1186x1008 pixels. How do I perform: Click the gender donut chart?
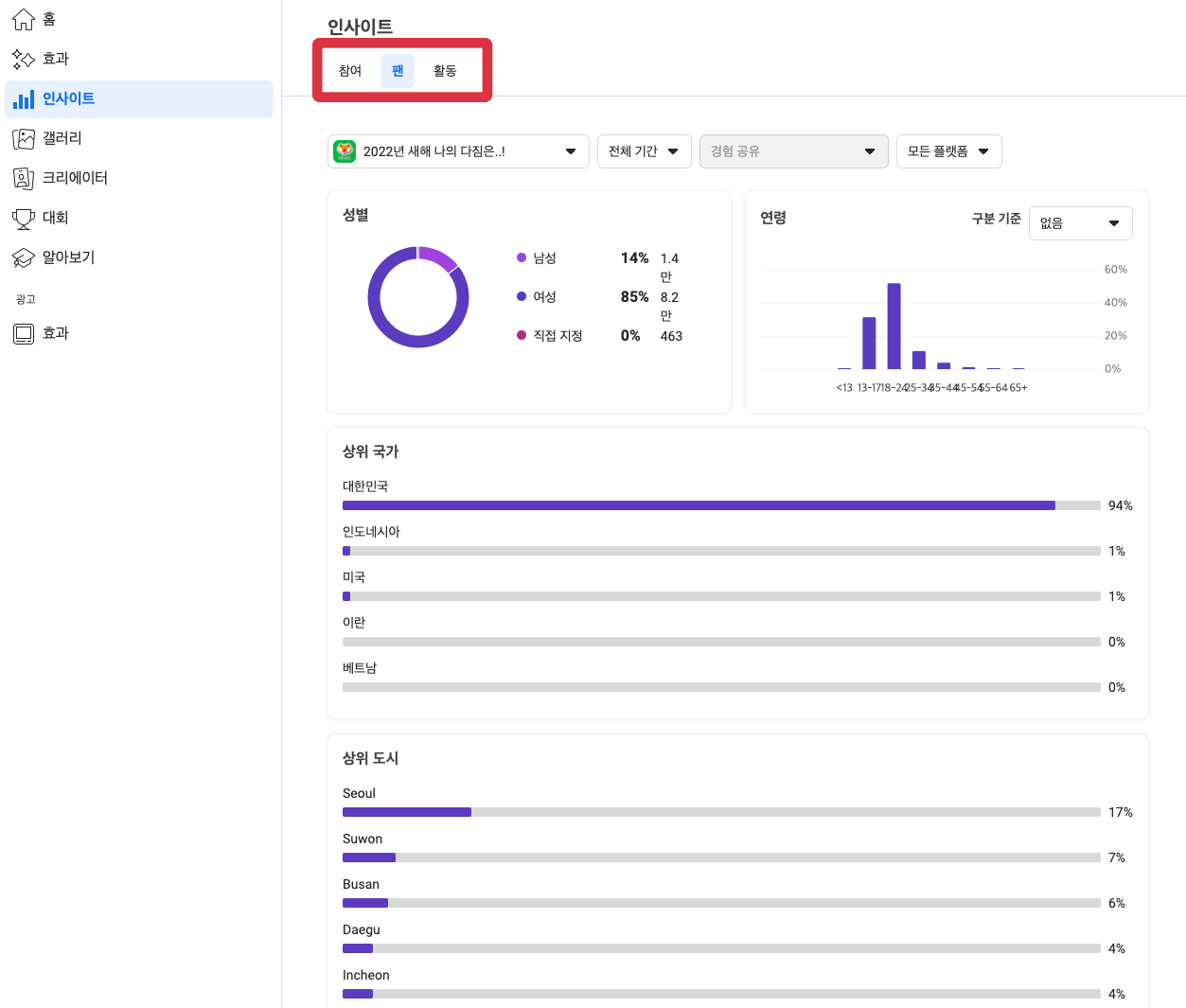tap(418, 297)
